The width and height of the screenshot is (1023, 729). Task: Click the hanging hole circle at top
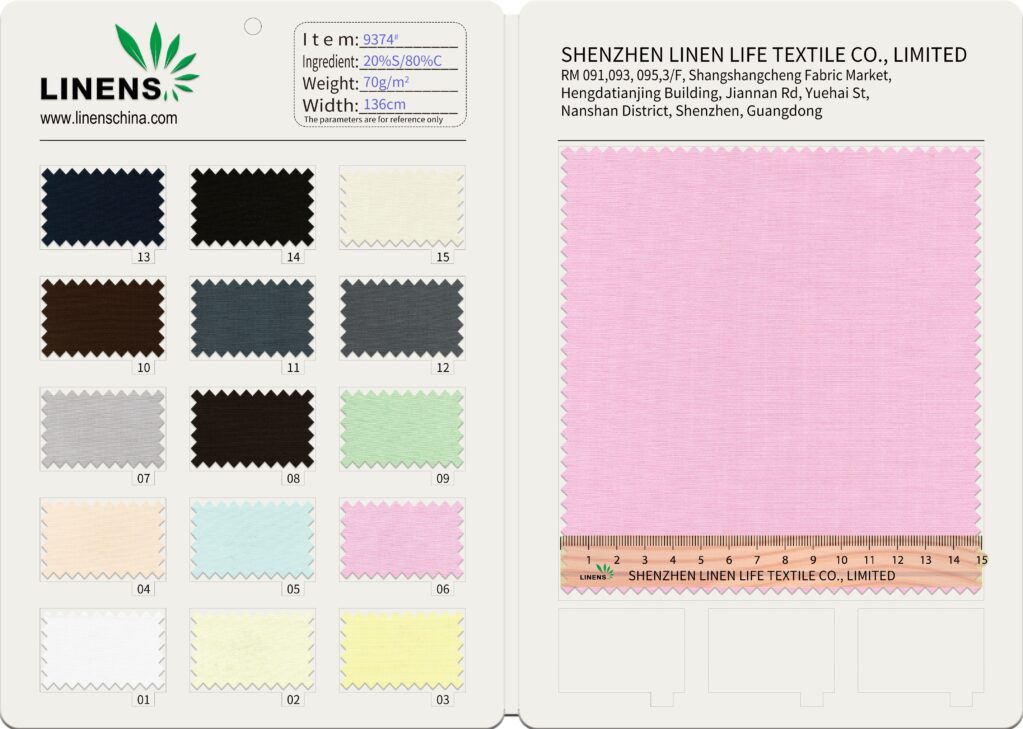(253, 26)
